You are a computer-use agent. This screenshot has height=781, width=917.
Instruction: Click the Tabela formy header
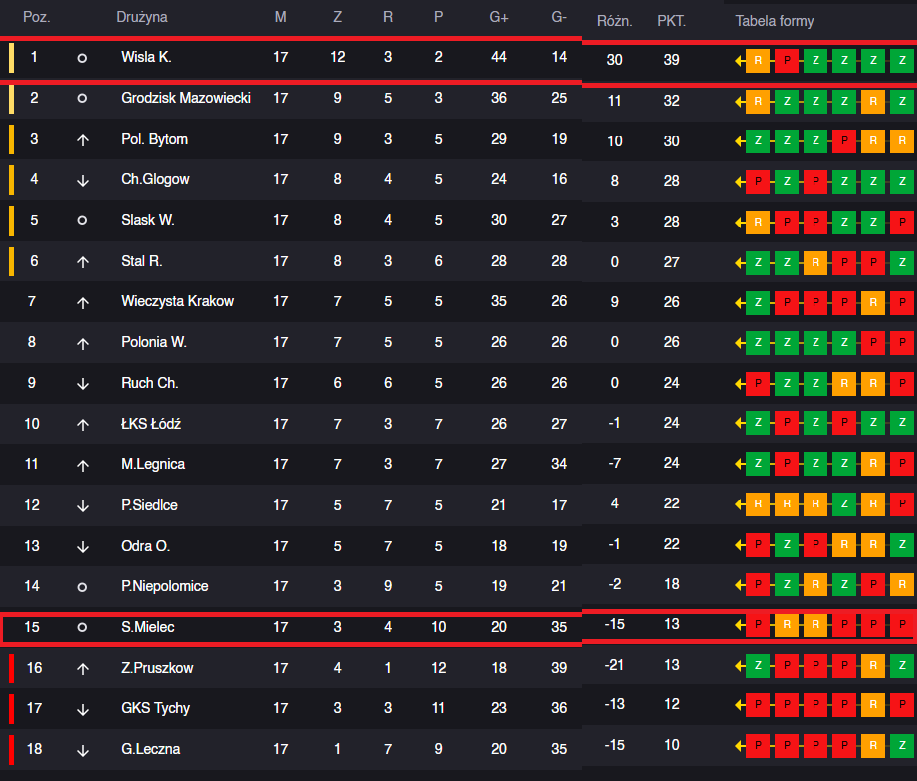(774, 21)
